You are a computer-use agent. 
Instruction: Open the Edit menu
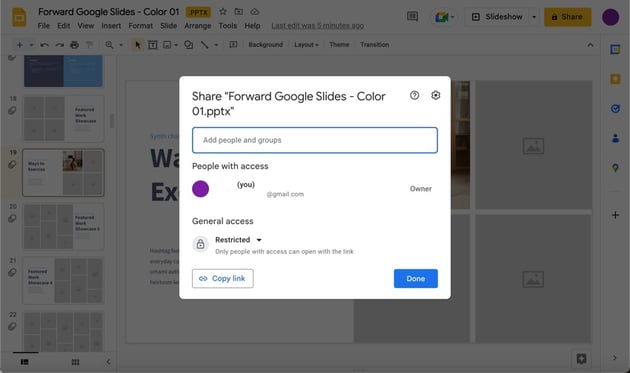coord(63,26)
